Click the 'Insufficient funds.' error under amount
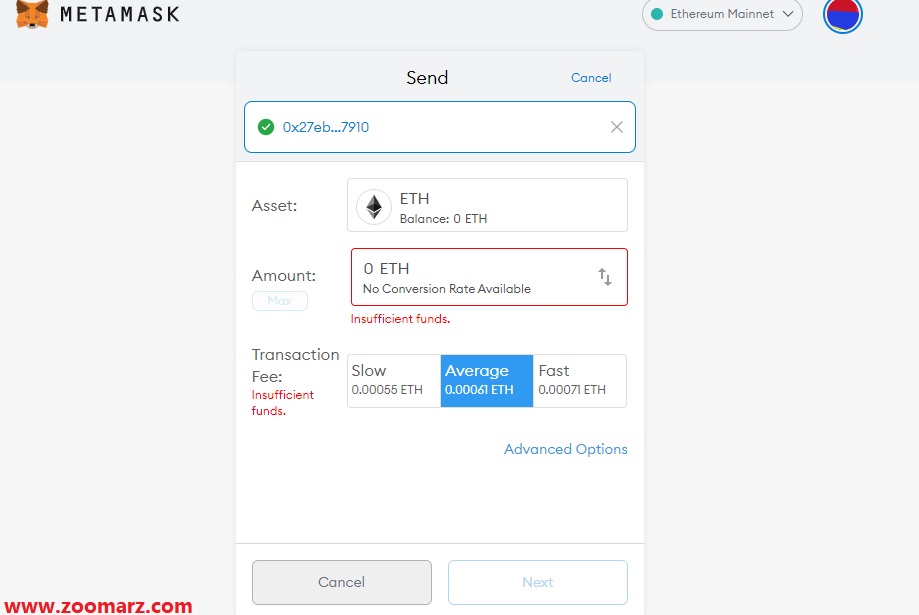The width and height of the screenshot is (919, 615). 400,319
